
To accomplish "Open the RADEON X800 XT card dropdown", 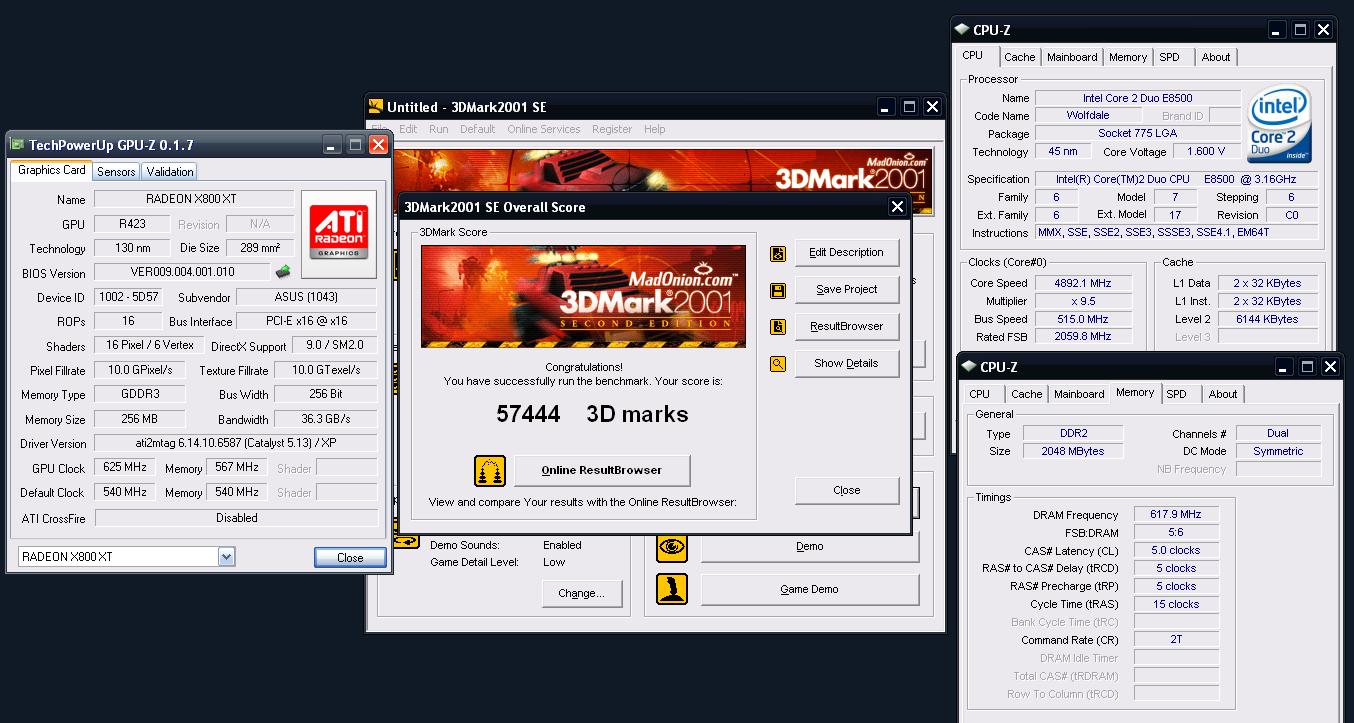I will (x=226, y=557).
